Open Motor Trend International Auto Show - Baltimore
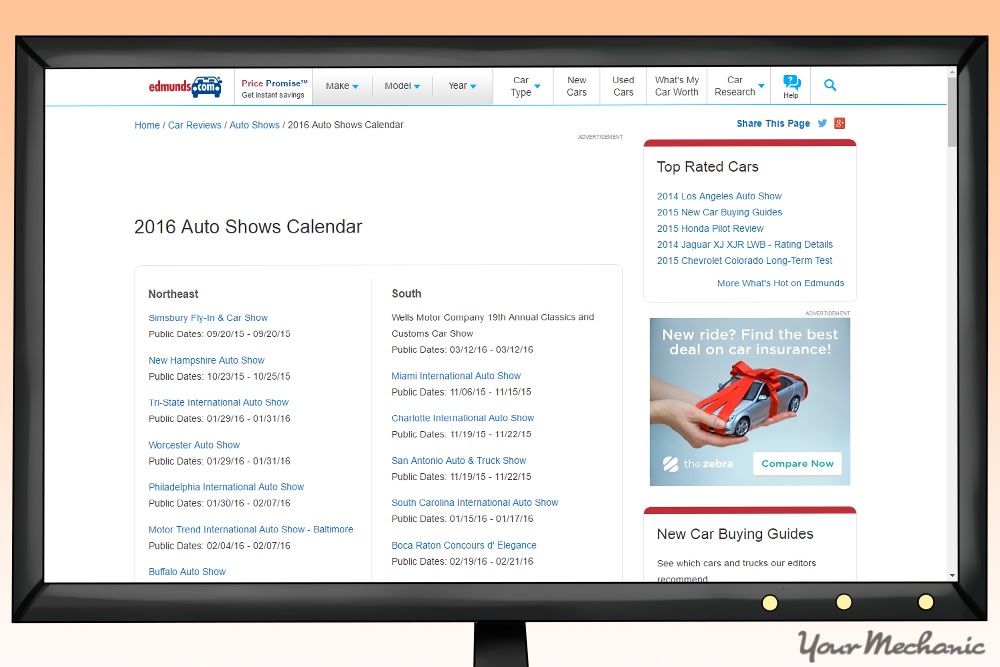 click(251, 529)
